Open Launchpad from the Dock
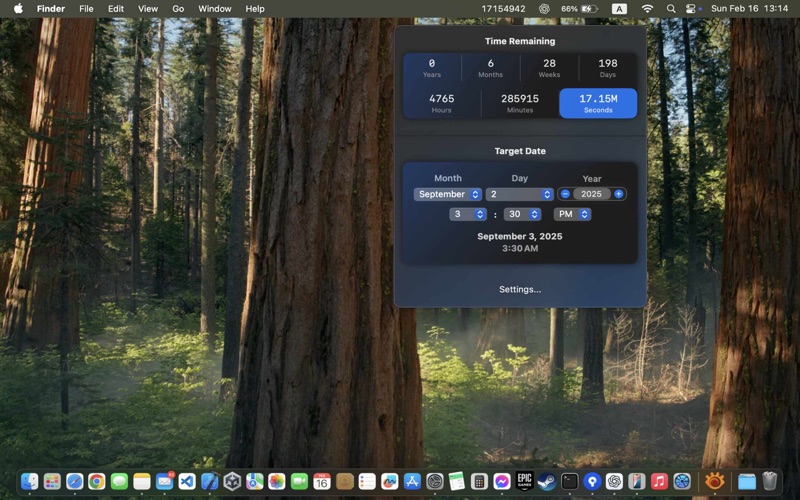 coord(52,481)
